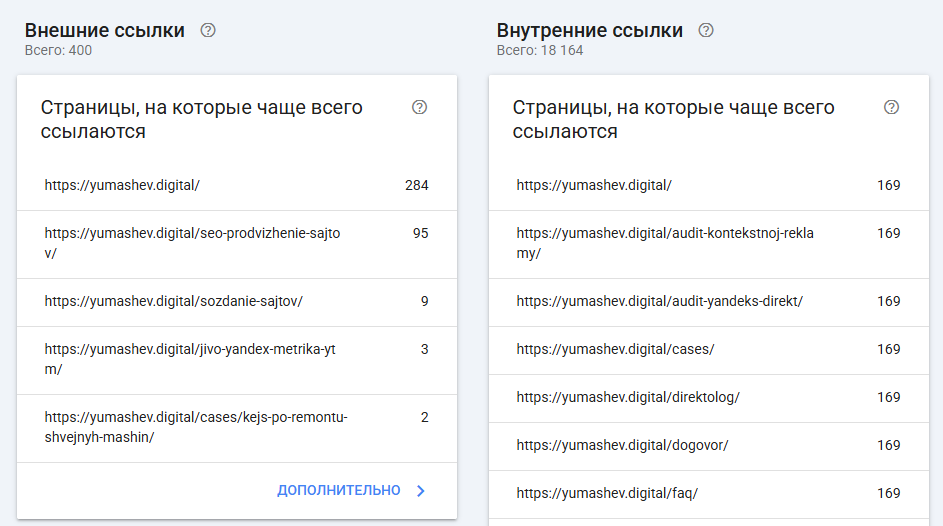
Task: Click count 169 in audit-yandeks-direkt row
Action: click(x=889, y=301)
